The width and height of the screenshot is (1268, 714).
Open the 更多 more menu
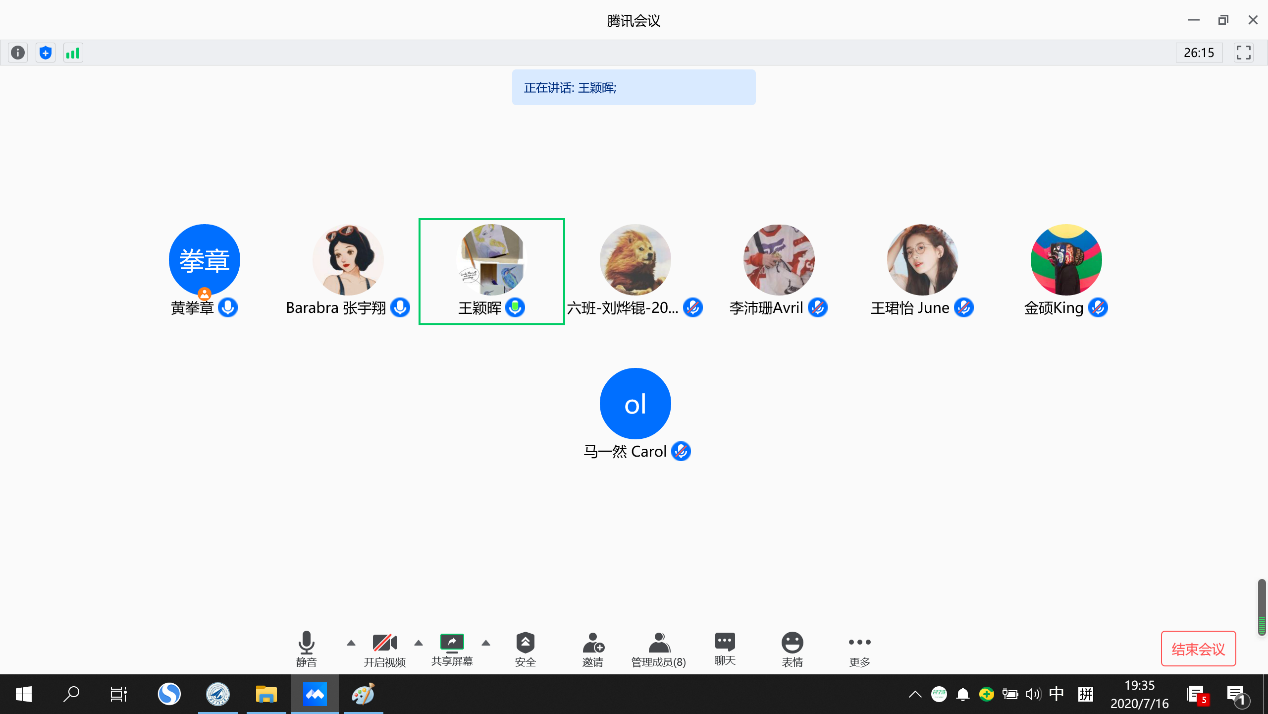(859, 648)
